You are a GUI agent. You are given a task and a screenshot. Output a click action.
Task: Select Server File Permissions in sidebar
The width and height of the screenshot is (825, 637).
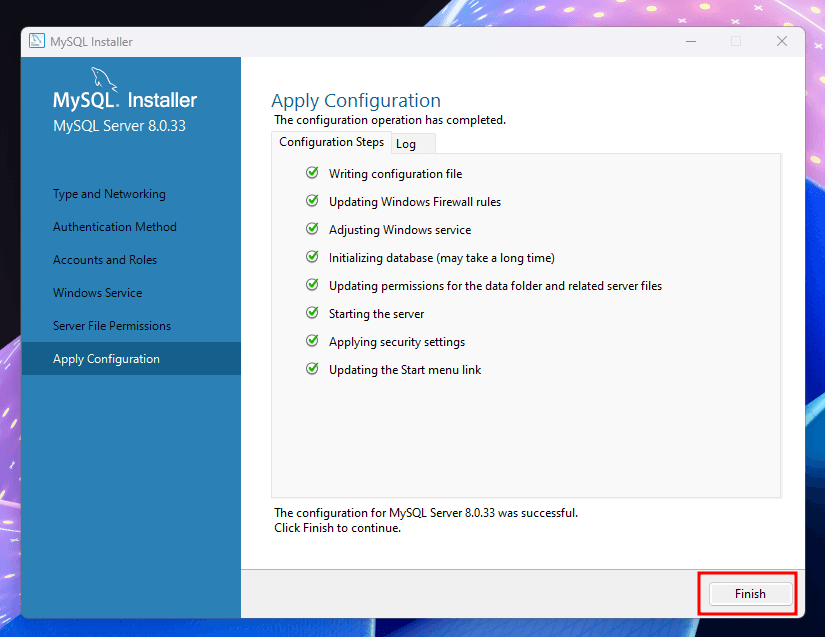(x=112, y=326)
